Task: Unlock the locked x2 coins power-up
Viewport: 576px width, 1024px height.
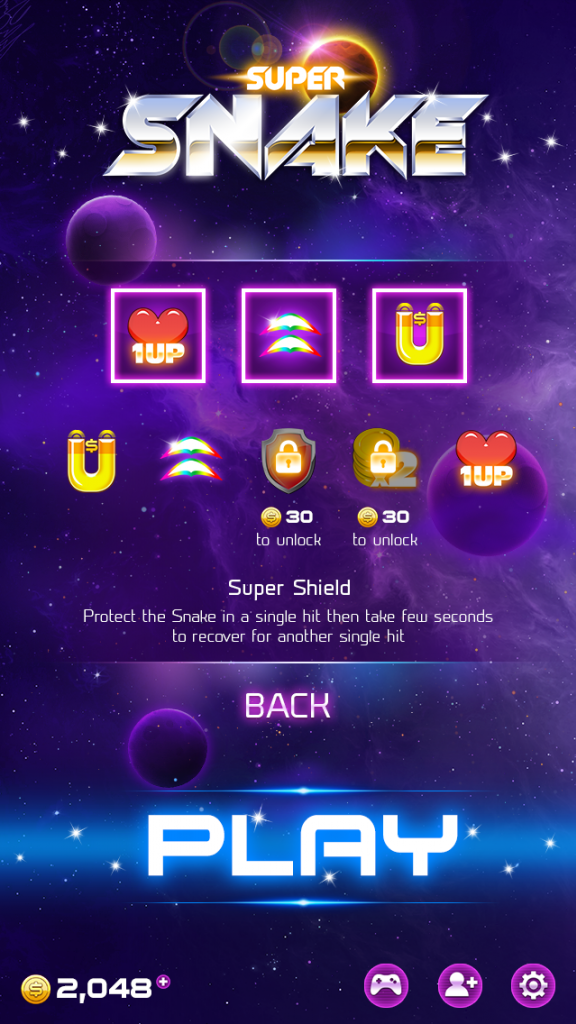Action: tap(385, 459)
